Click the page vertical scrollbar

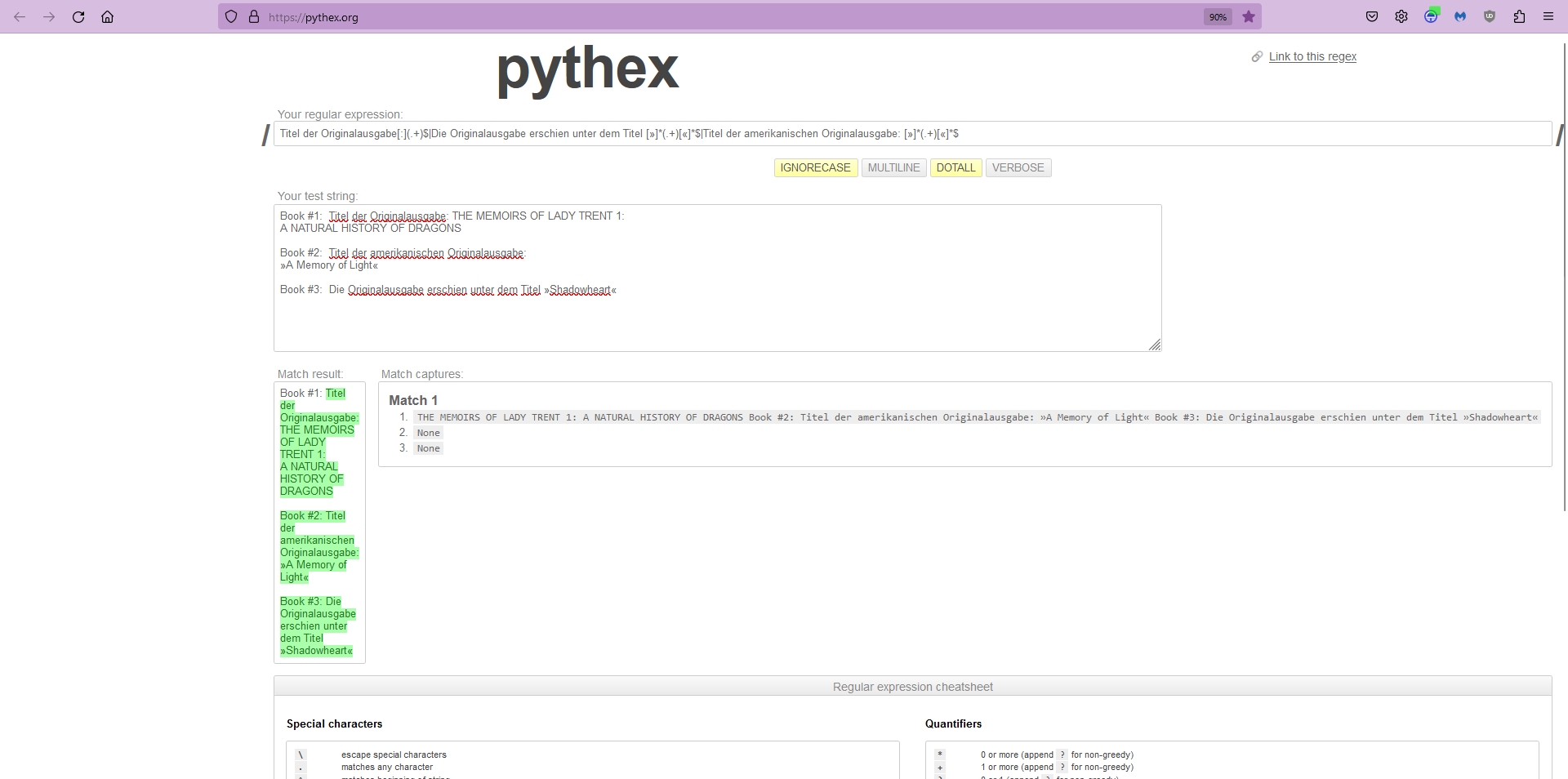[x=1564, y=278]
